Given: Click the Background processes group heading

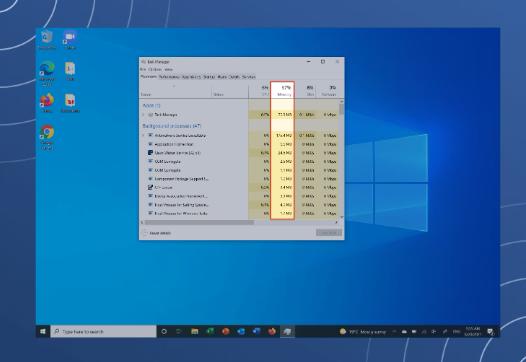Looking at the screenshot, I should [172, 126].
